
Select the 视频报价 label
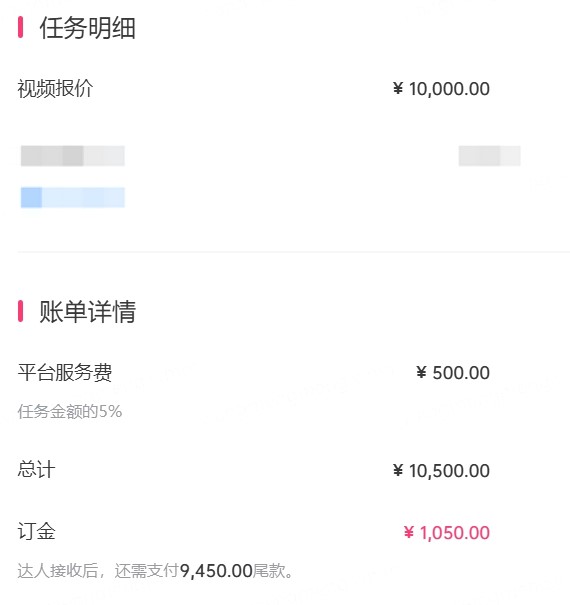pyautogui.click(x=55, y=89)
